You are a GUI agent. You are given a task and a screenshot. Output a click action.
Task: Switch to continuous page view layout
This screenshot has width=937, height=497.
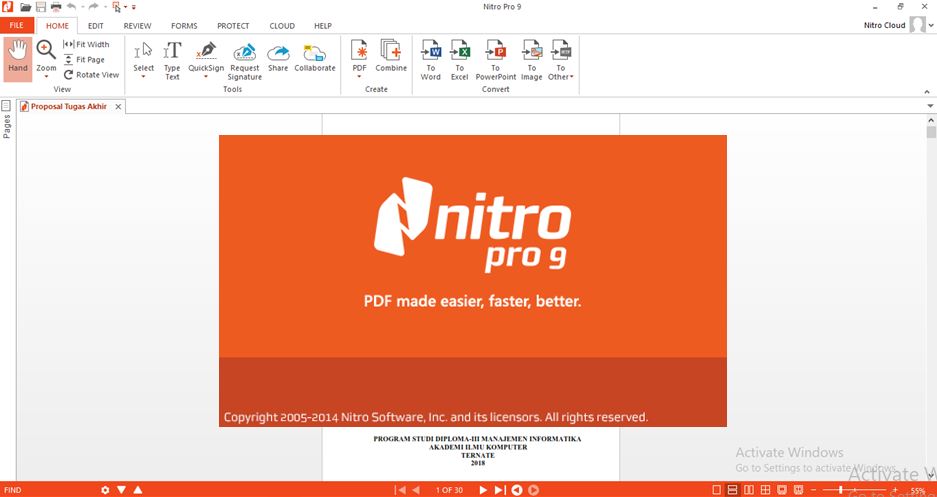coord(733,490)
